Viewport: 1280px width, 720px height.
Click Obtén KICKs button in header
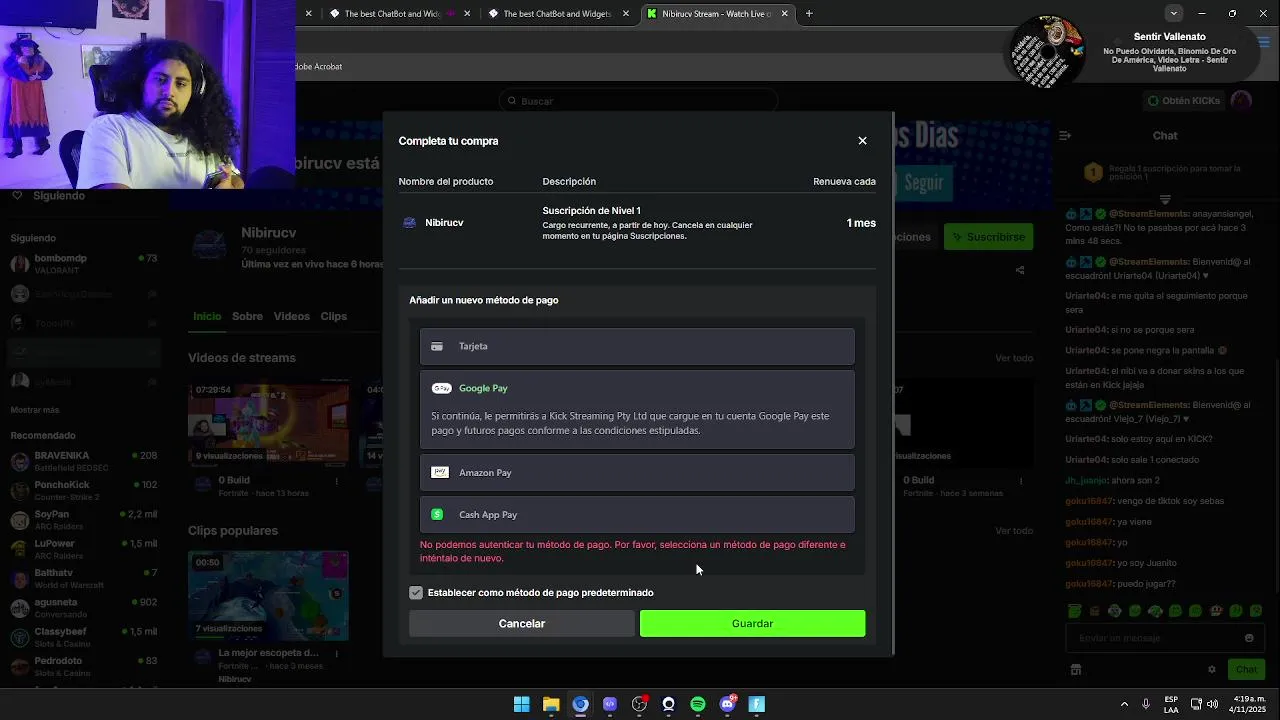(1184, 101)
